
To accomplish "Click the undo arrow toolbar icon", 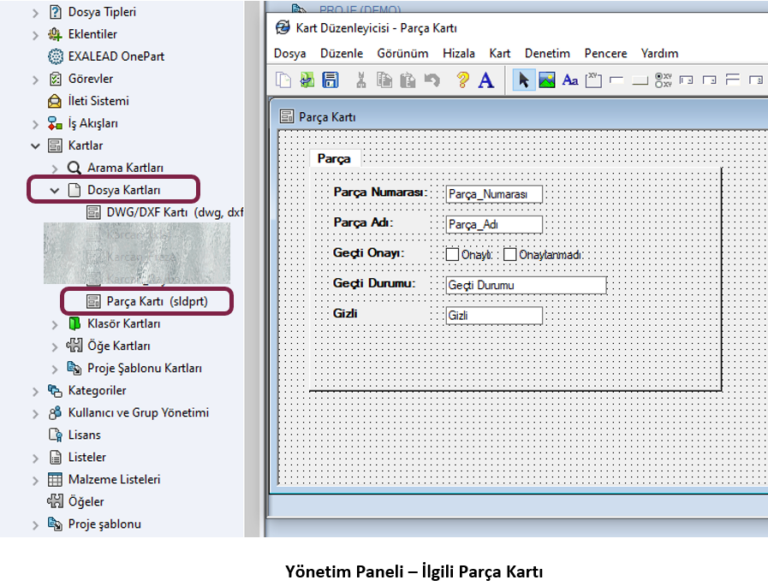I will (x=431, y=81).
